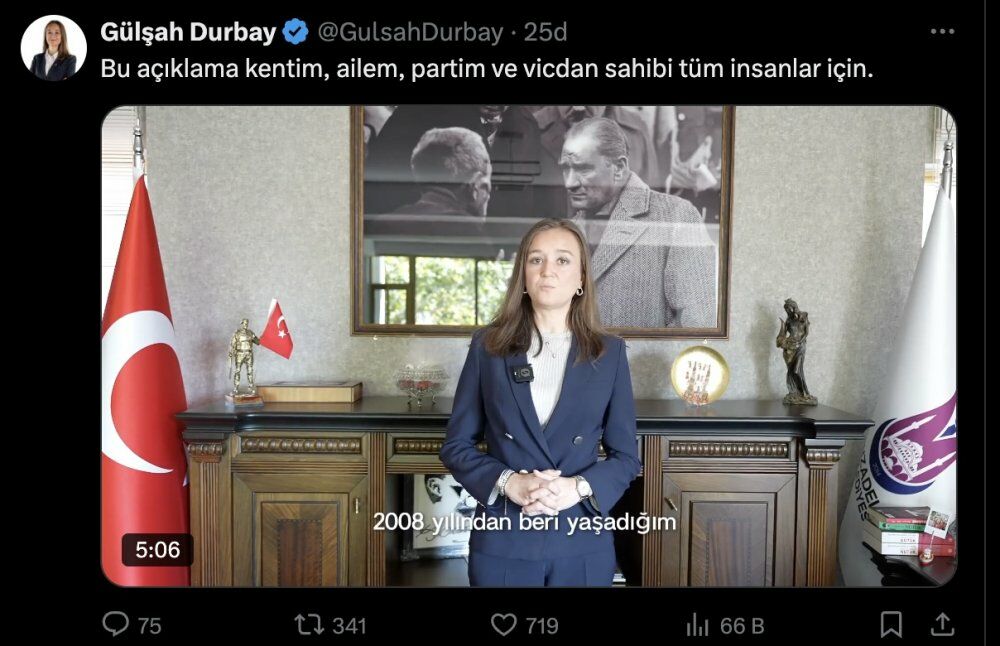Click the Gülşah Durbay display name
The height and width of the screenshot is (646, 1000).
[188, 32]
